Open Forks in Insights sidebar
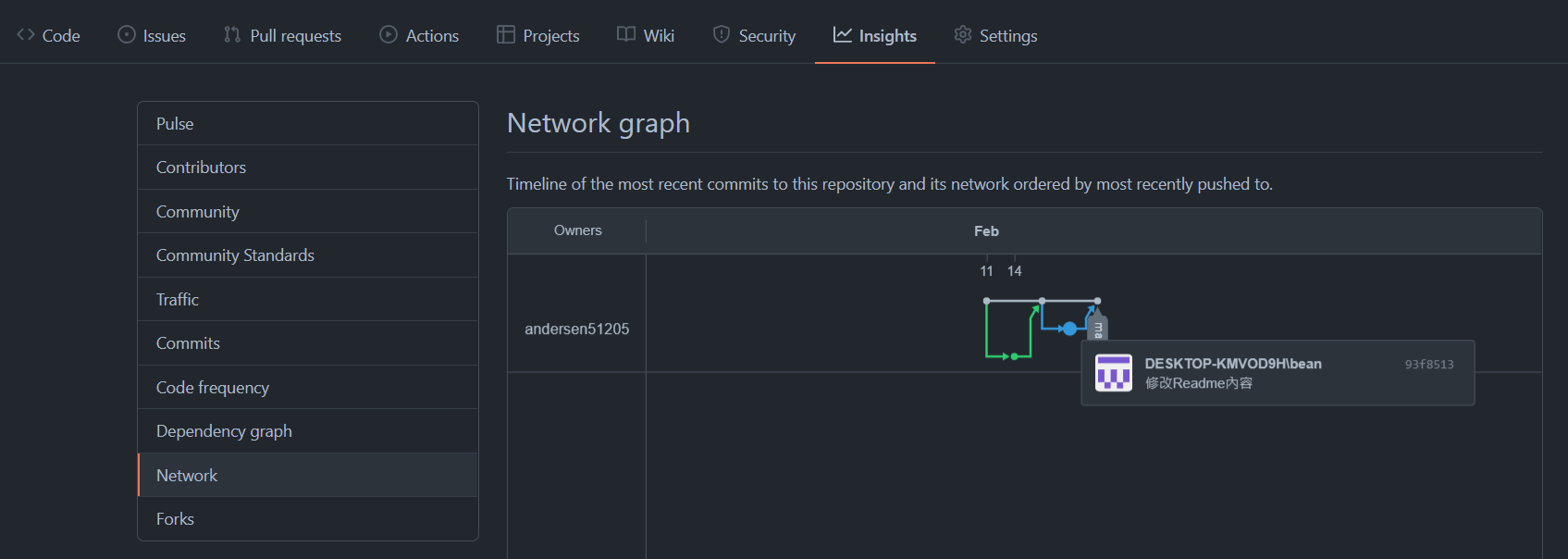 point(308,519)
